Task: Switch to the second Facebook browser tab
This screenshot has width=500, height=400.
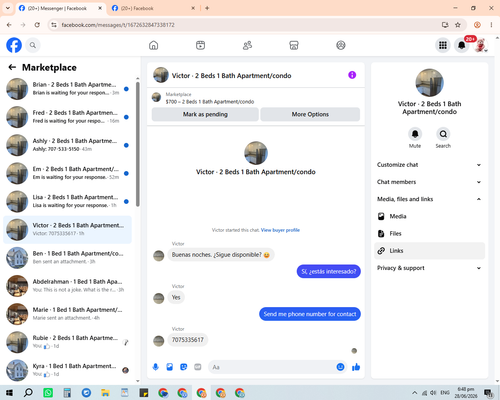Action: pyautogui.click(x=153, y=8)
